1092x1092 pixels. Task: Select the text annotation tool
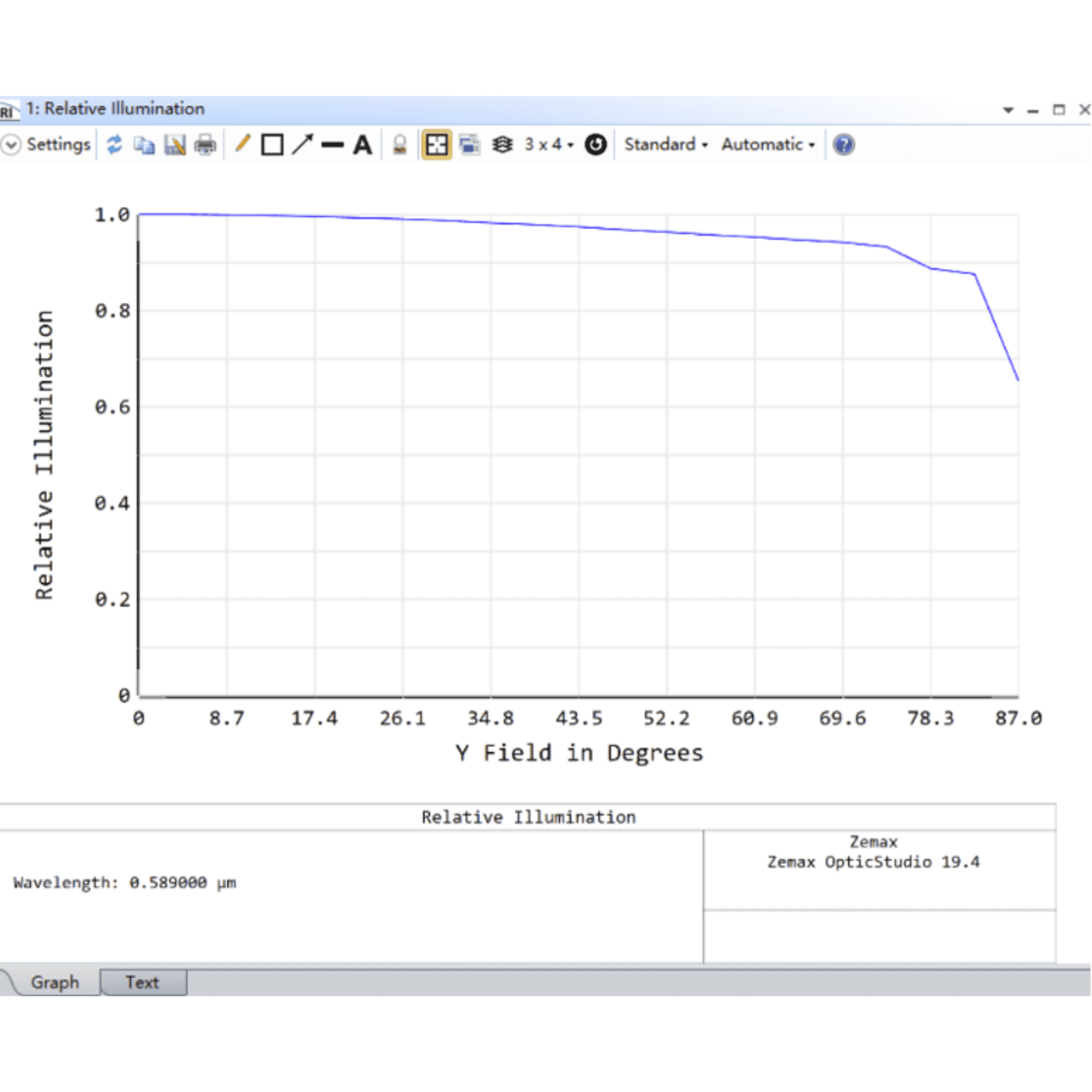(x=362, y=145)
